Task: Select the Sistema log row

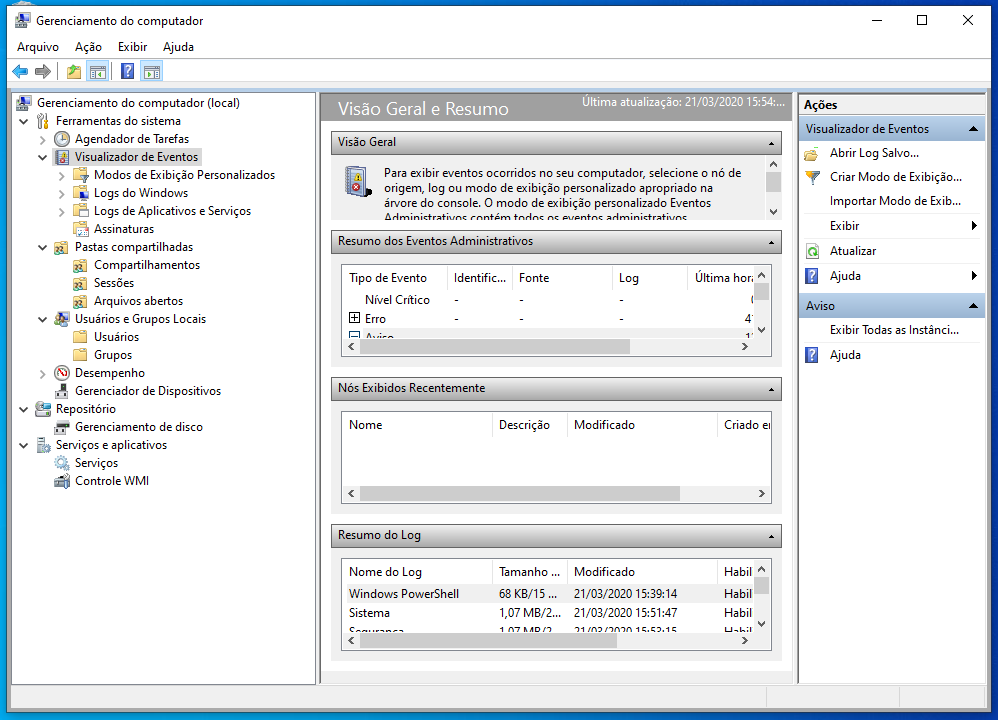Action: click(x=550, y=613)
